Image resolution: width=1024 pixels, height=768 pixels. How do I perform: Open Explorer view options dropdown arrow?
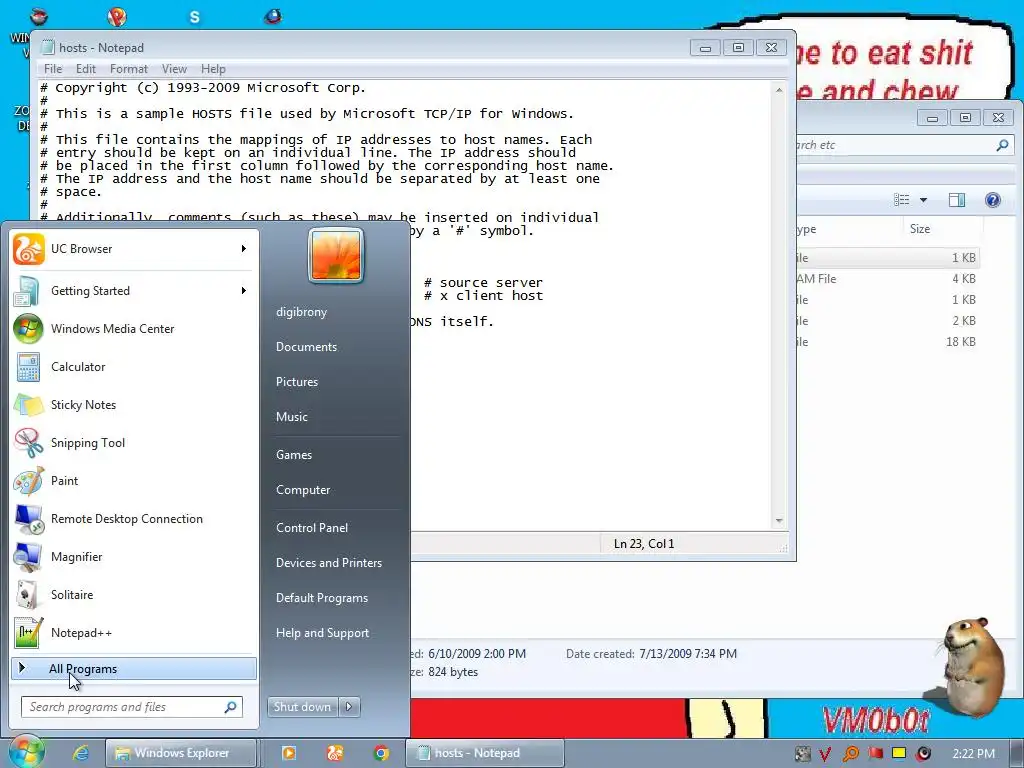coord(923,200)
